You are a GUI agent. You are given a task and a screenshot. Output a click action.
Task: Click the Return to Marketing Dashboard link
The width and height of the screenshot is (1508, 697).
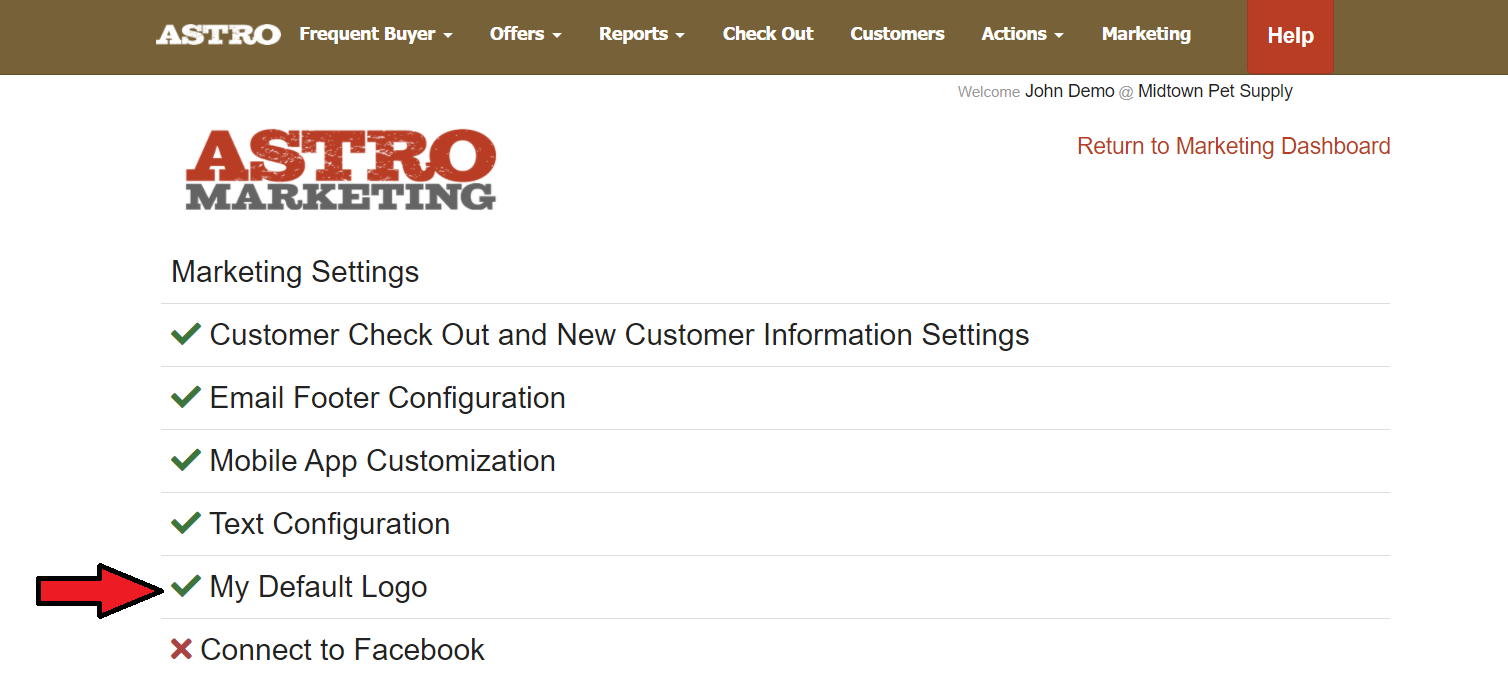(x=1234, y=146)
